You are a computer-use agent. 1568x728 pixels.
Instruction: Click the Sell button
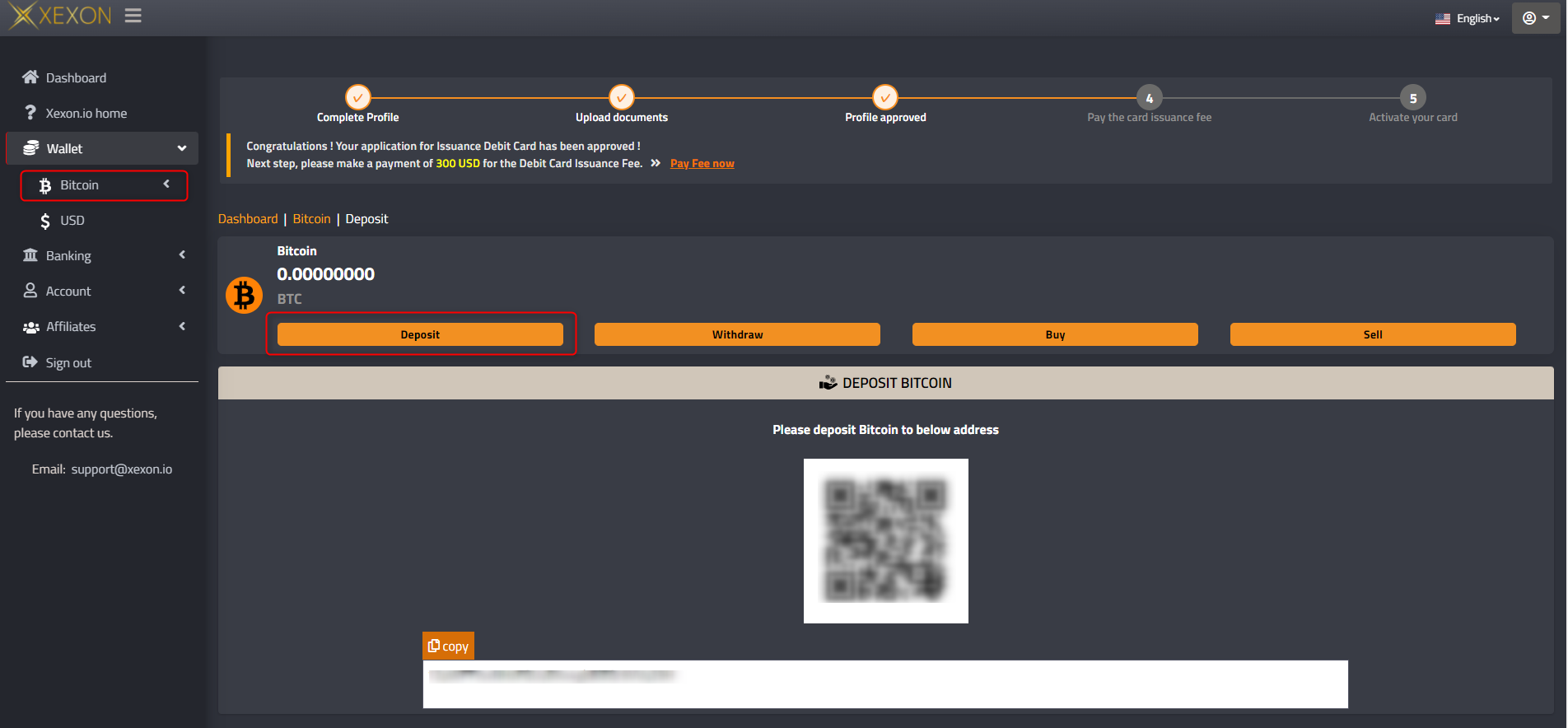(x=1373, y=334)
